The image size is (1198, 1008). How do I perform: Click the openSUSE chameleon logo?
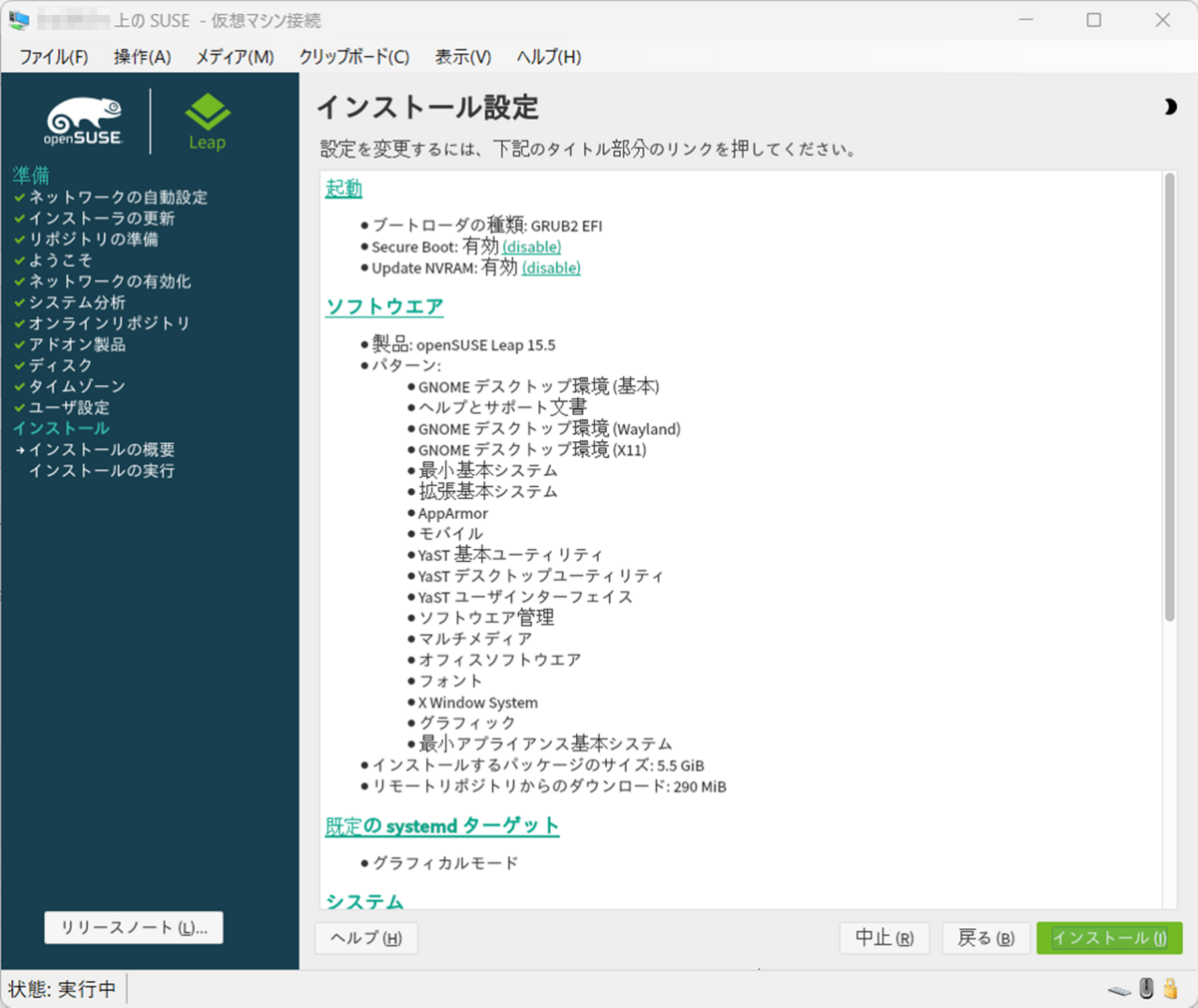click(85, 122)
